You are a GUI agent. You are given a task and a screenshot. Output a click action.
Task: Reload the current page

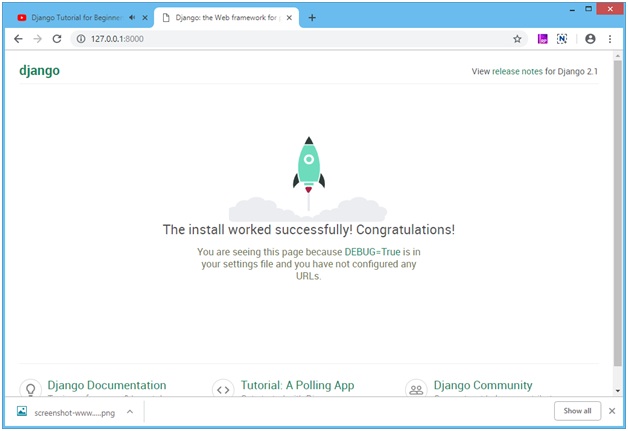[x=57, y=39]
